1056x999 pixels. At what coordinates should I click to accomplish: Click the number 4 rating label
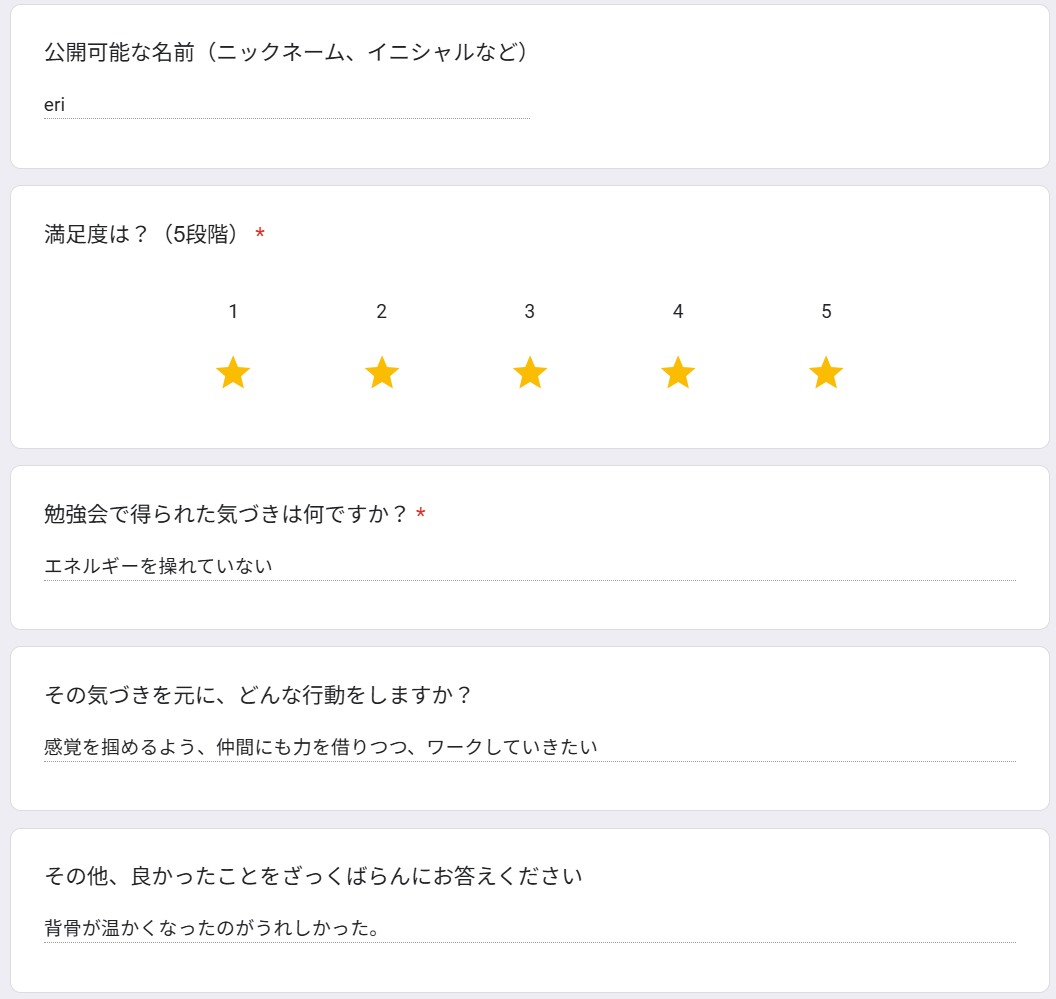(x=678, y=311)
